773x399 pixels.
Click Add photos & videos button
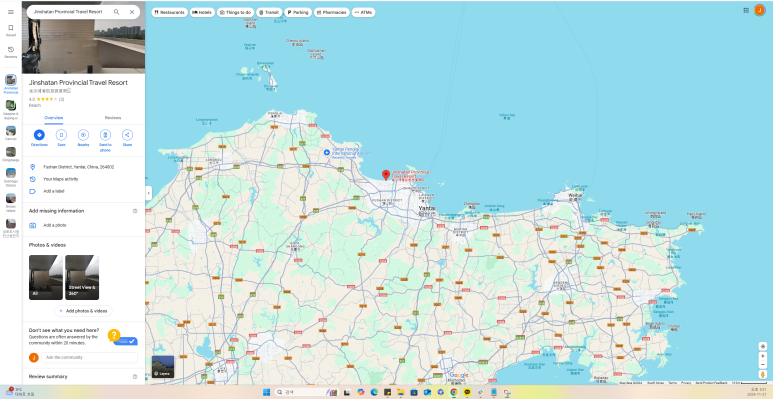83,311
